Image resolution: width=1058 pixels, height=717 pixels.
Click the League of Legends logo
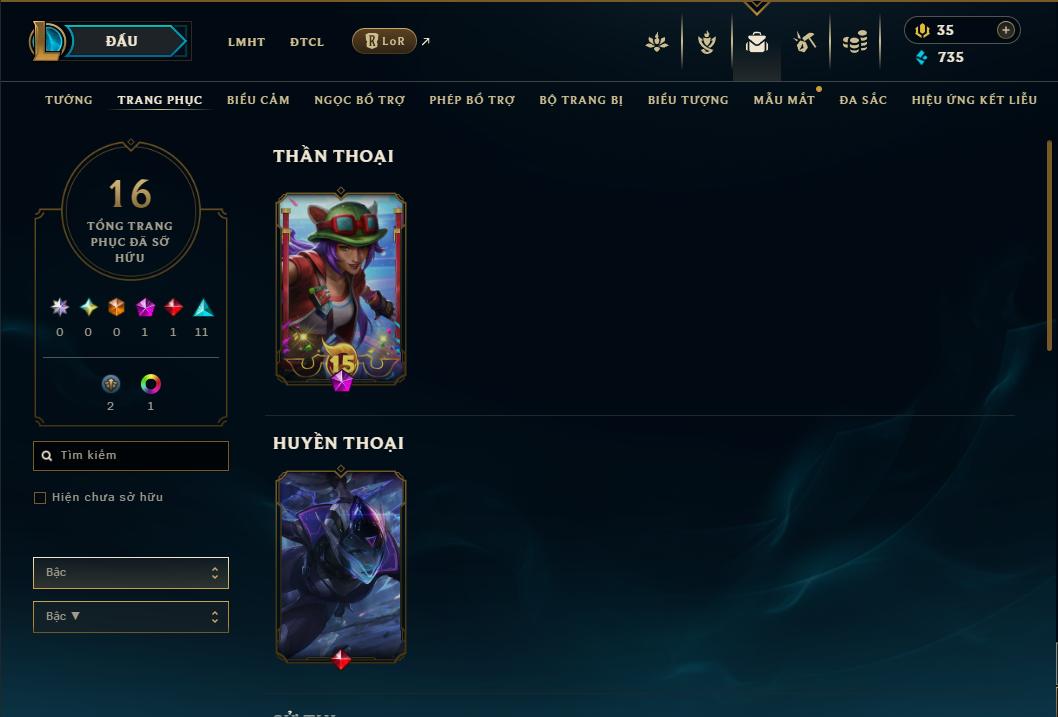[x=47, y=40]
